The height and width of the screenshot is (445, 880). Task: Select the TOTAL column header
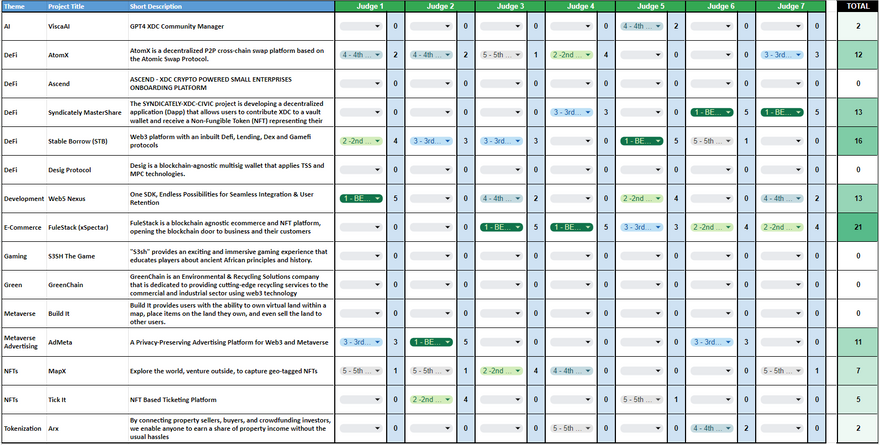(857, 6)
